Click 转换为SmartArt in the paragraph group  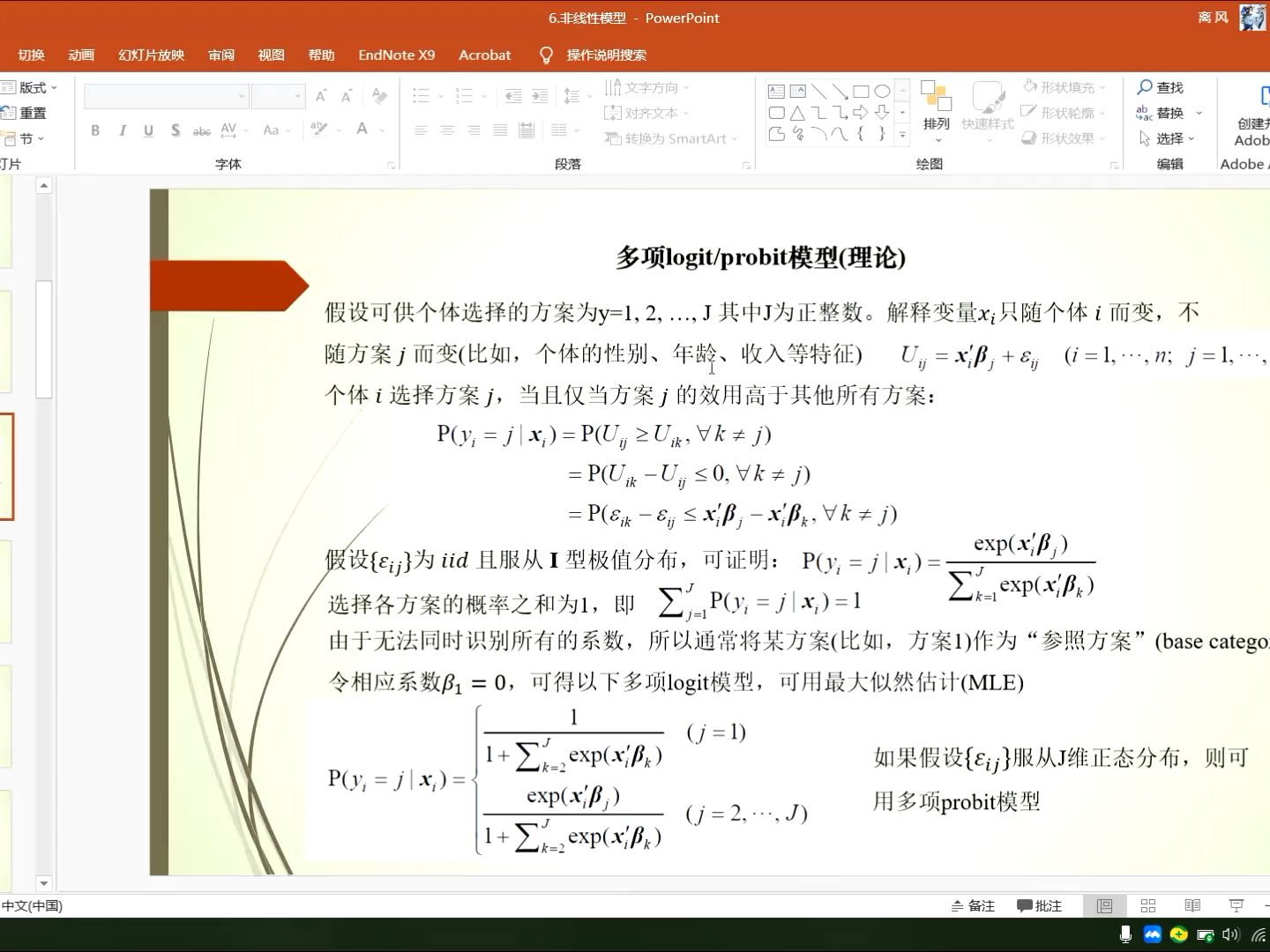point(670,138)
